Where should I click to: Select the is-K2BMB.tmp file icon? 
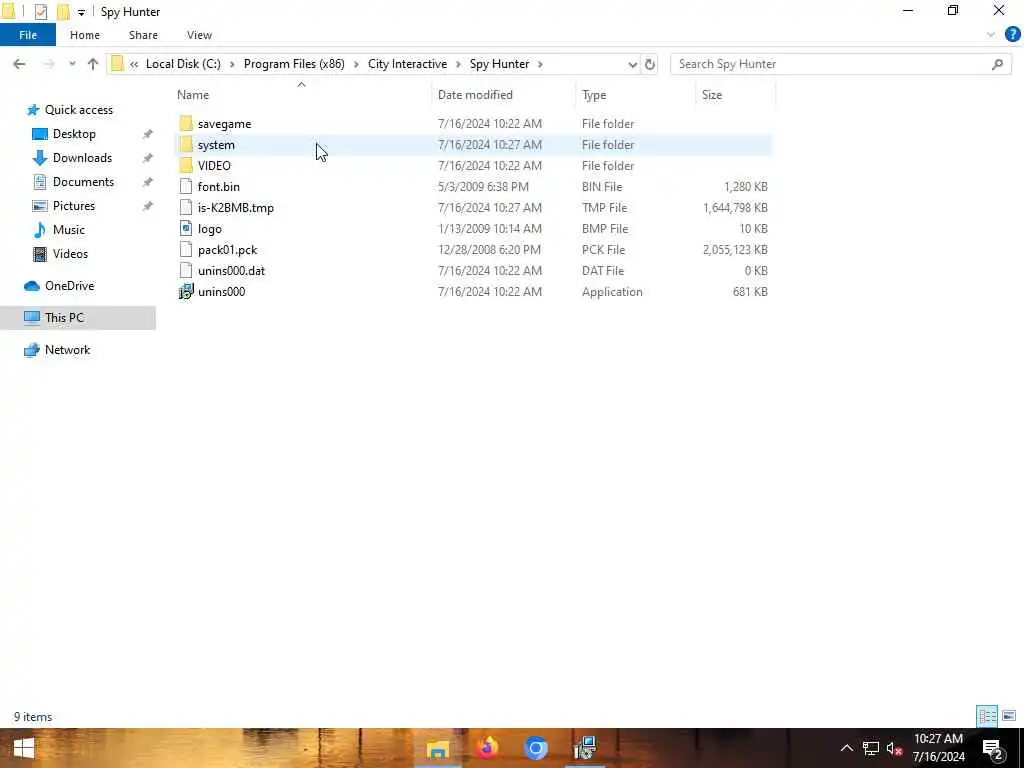[186, 208]
